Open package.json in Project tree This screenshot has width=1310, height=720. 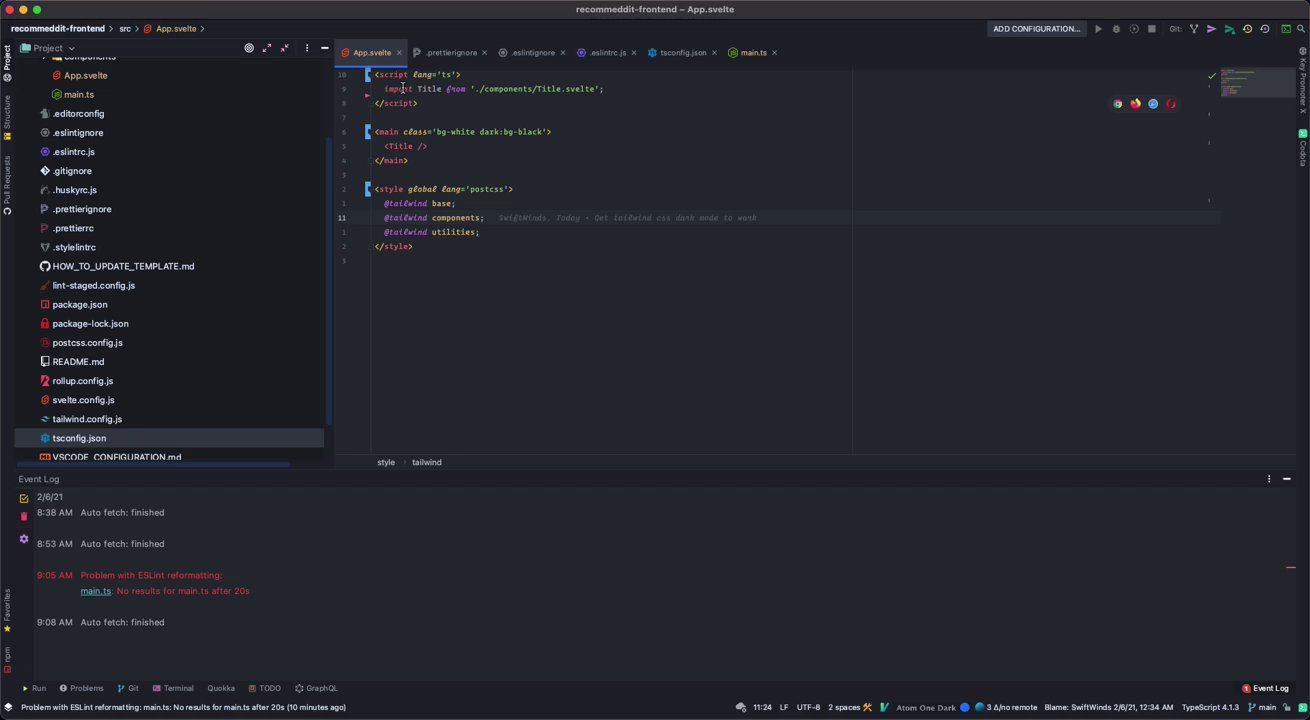click(80, 305)
